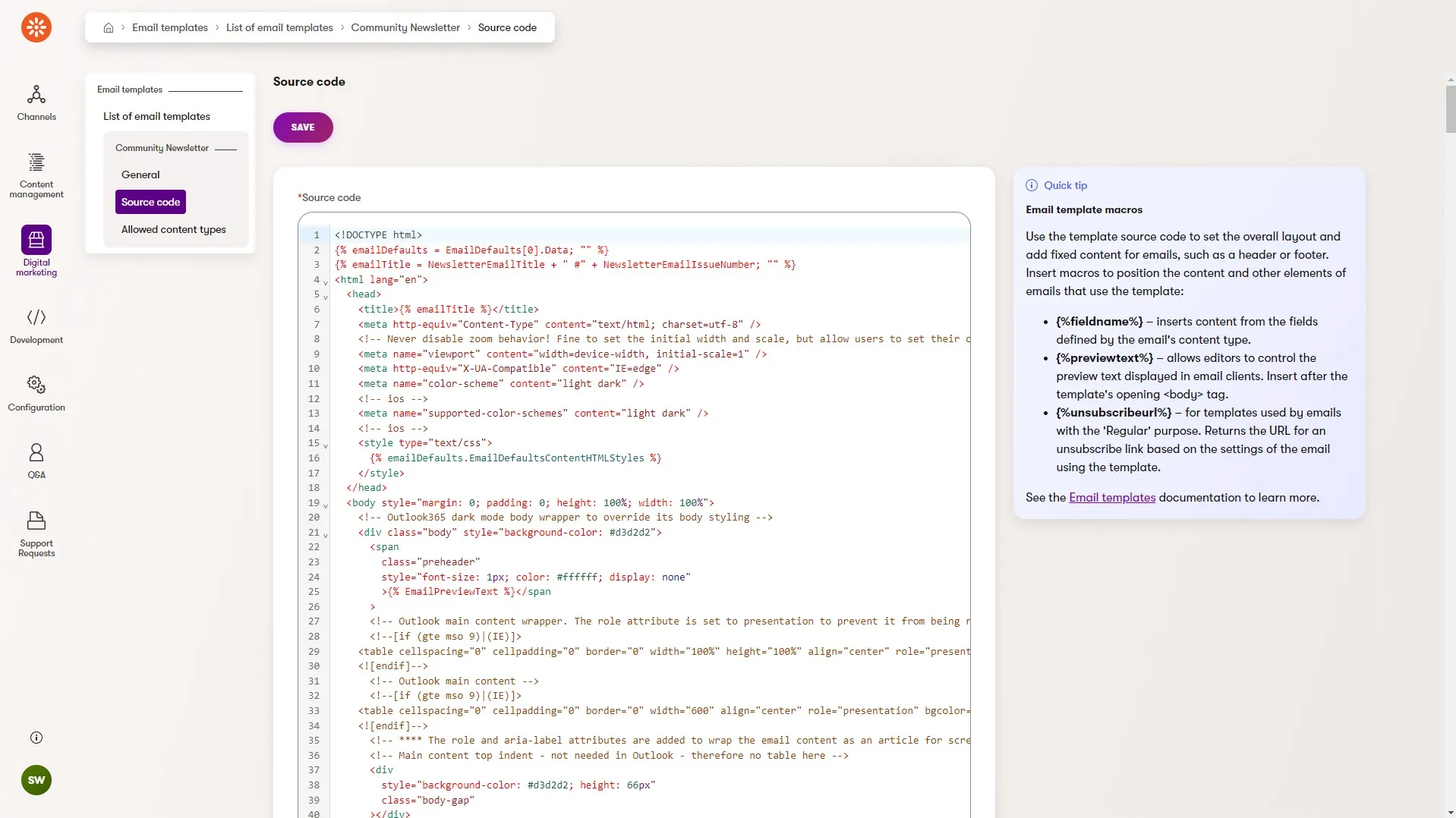Open the Channels section

click(x=36, y=103)
